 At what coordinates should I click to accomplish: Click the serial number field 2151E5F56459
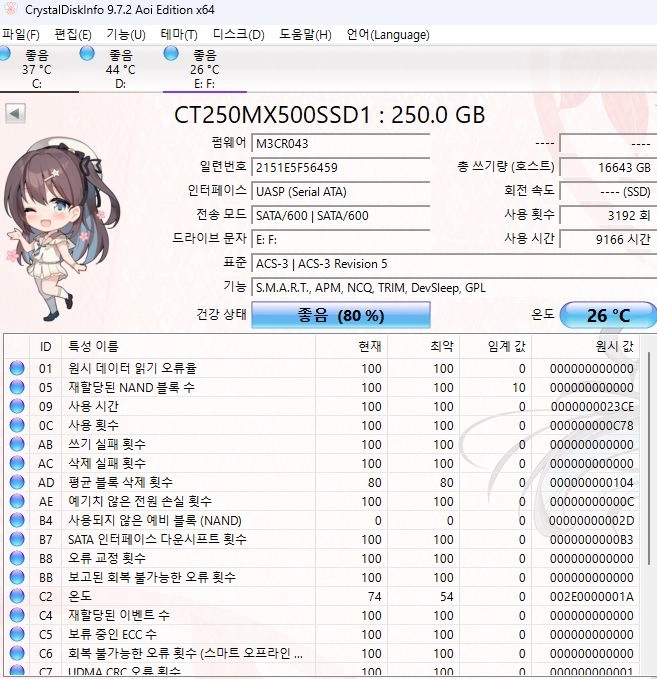[341, 168]
